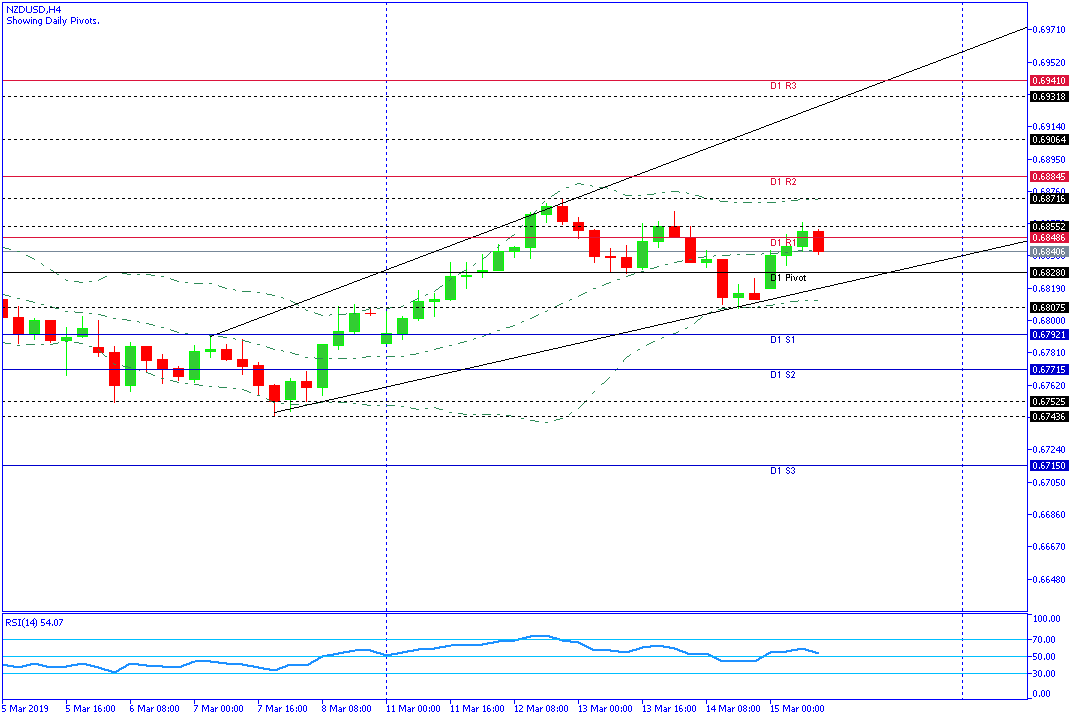
Task: Select the D1 R1 pivot label
Action: (783, 243)
